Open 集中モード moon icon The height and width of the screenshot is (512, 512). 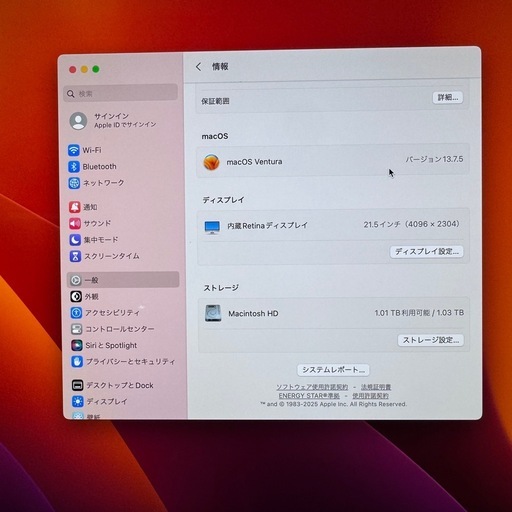coord(75,240)
